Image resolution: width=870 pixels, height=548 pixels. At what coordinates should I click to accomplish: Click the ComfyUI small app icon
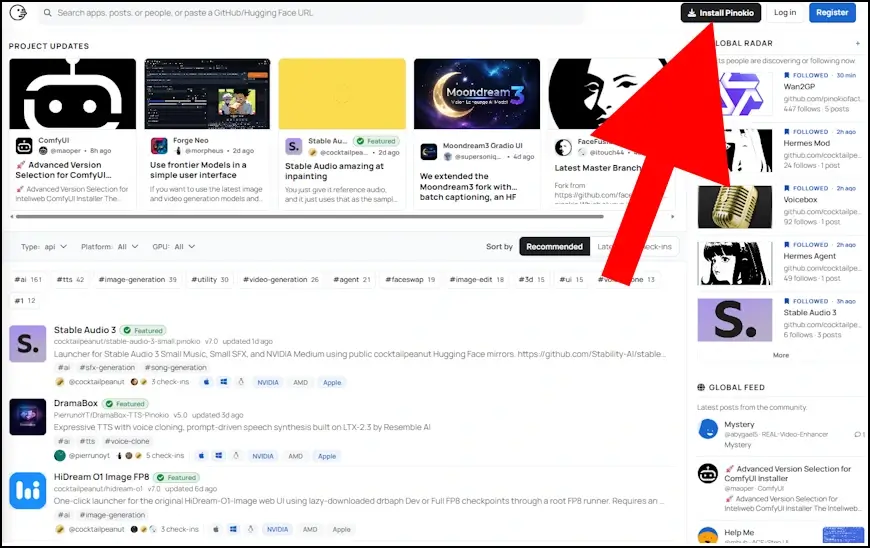(24, 146)
